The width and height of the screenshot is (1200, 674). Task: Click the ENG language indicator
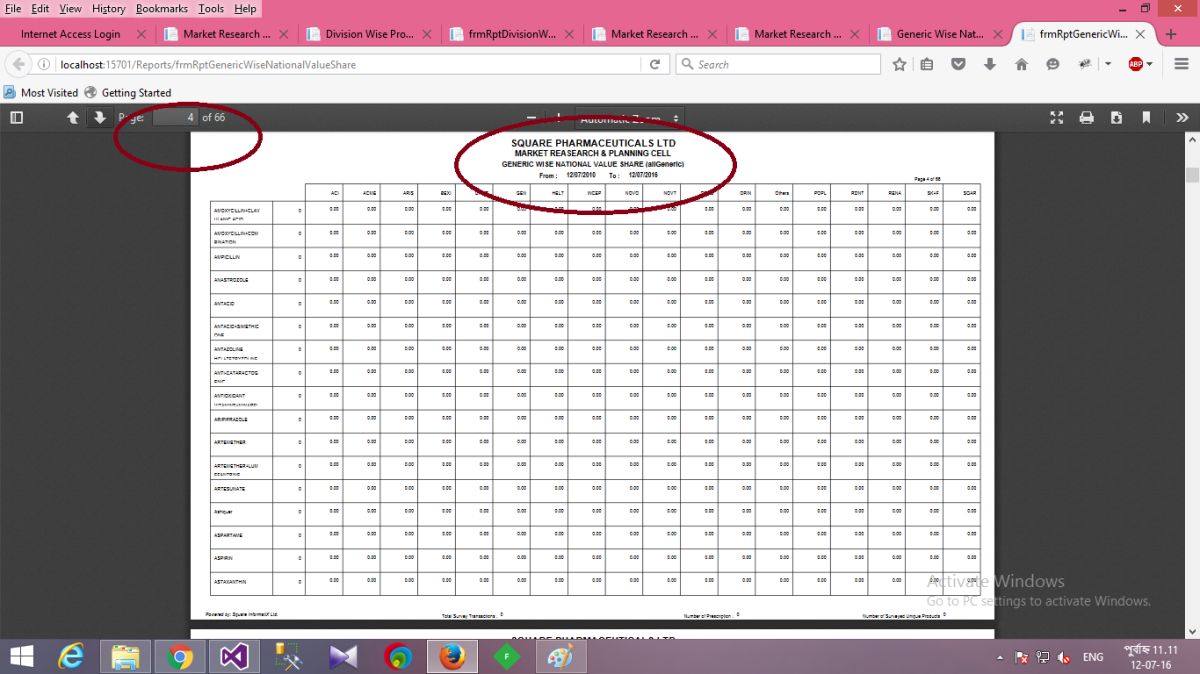pyautogui.click(x=1093, y=657)
